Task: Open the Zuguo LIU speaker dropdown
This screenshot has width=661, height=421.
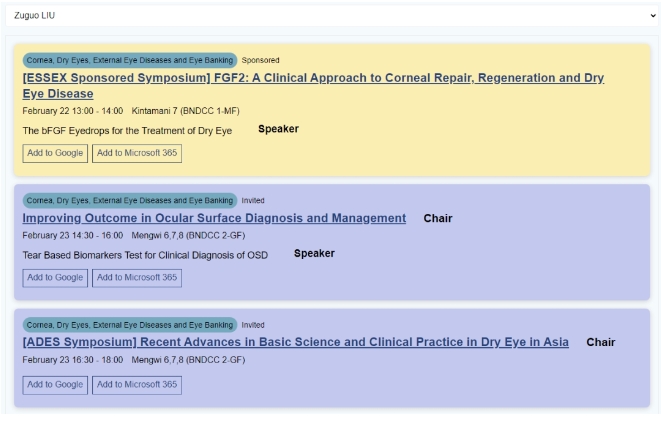Action: (x=330, y=16)
